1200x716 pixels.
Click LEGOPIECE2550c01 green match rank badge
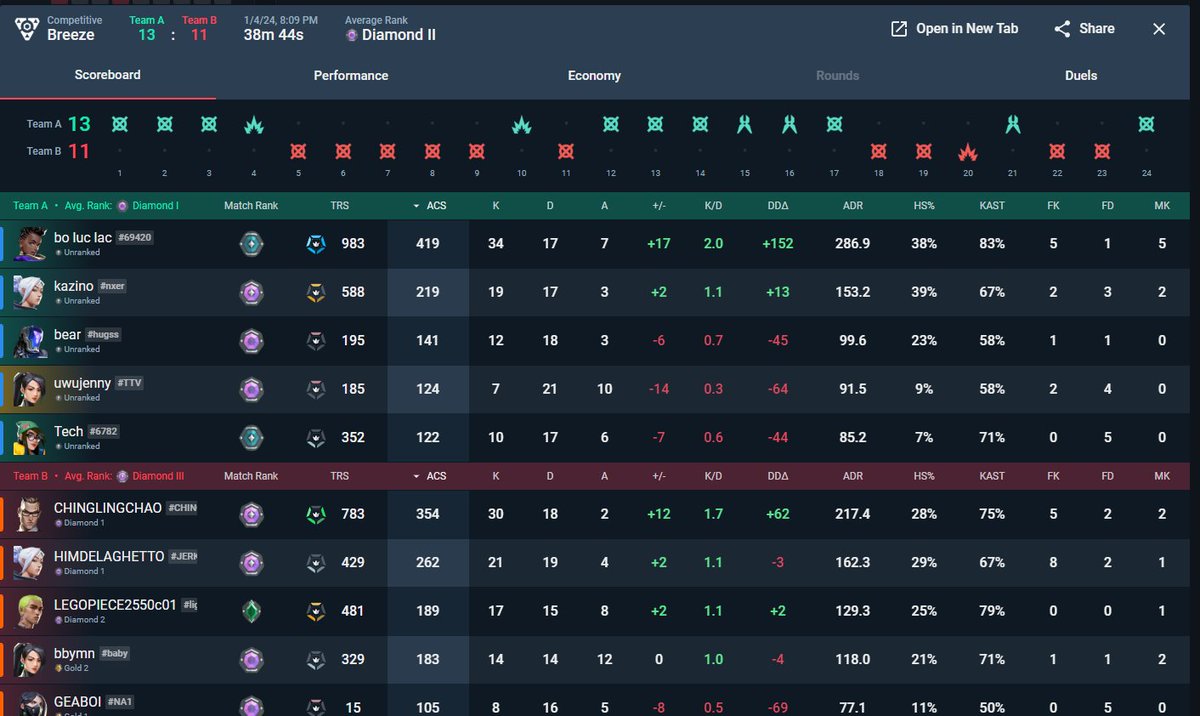pos(251,611)
